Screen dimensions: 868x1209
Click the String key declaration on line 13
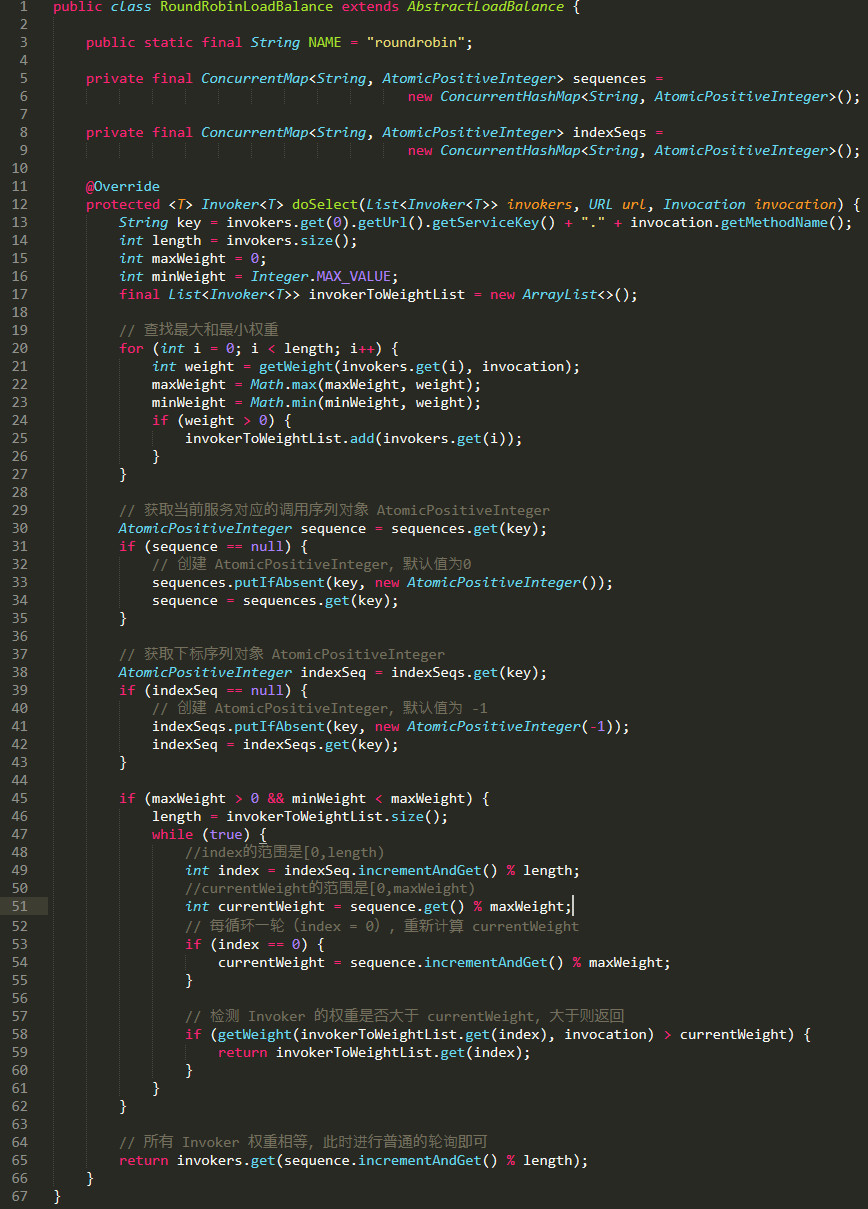[160, 223]
